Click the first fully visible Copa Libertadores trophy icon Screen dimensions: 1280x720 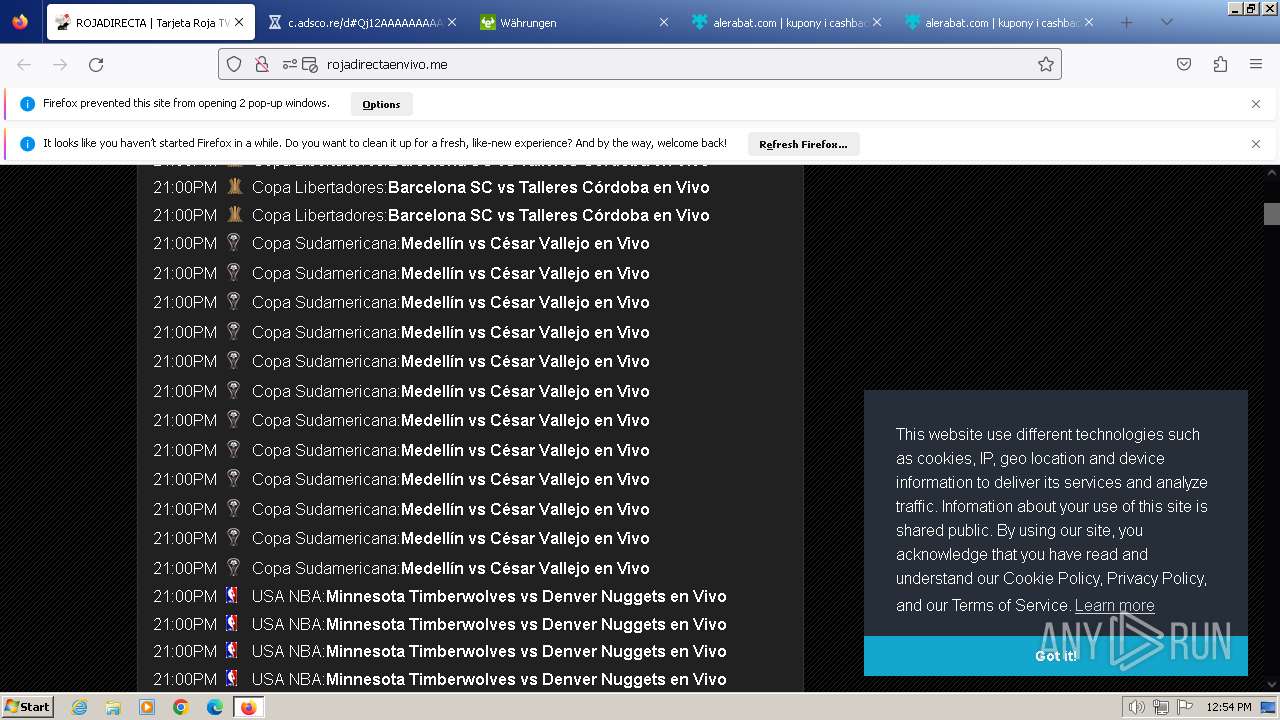click(234, 186)
